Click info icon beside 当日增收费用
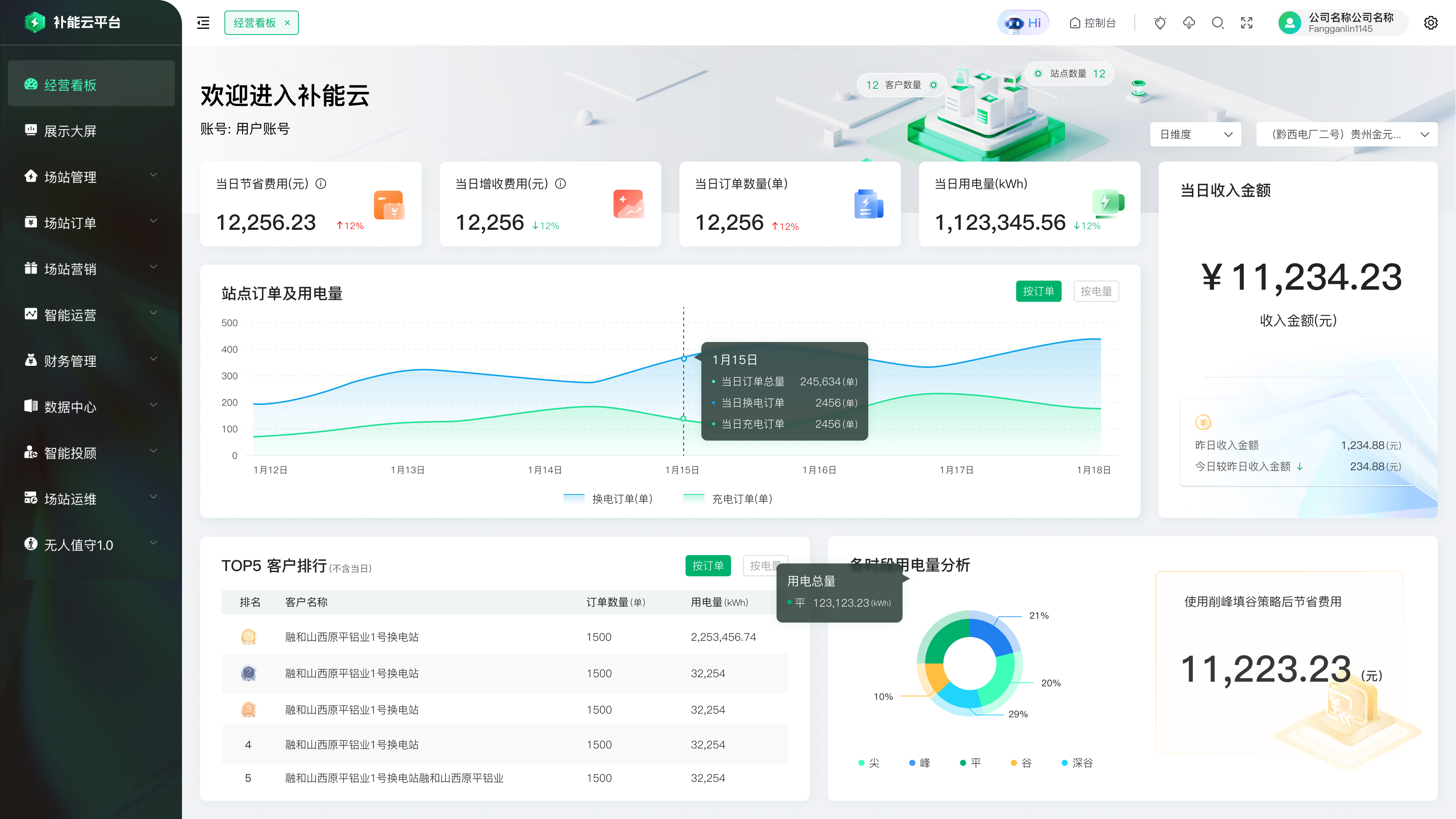 [x=560, y=184]
